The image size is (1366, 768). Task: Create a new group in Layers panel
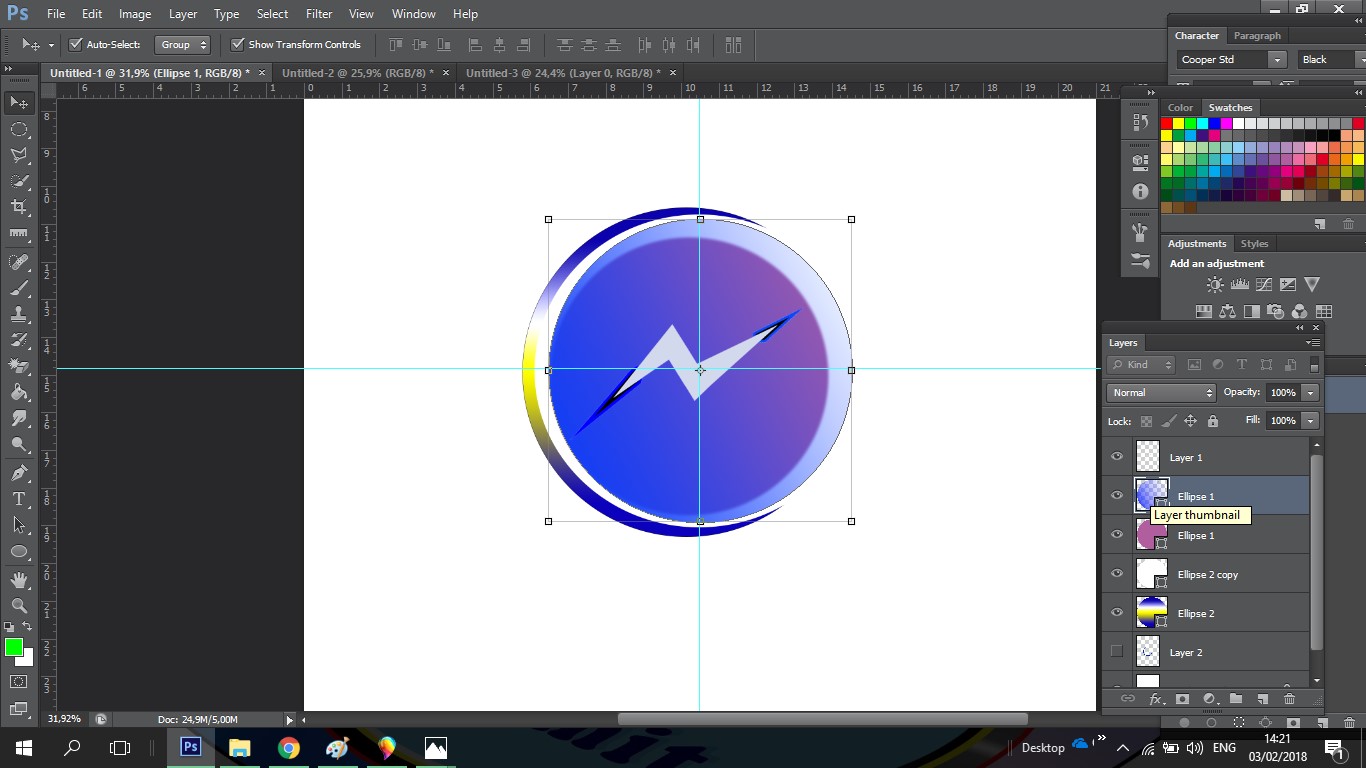1236,699
